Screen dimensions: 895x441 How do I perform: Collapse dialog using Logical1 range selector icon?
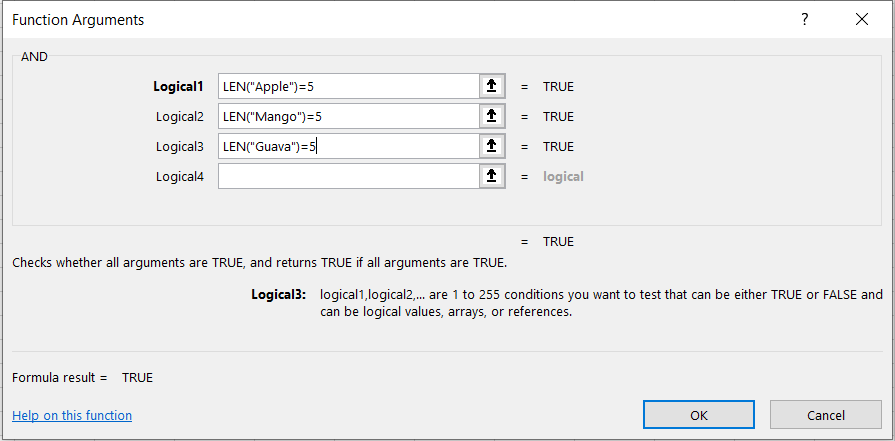[491, 87]
